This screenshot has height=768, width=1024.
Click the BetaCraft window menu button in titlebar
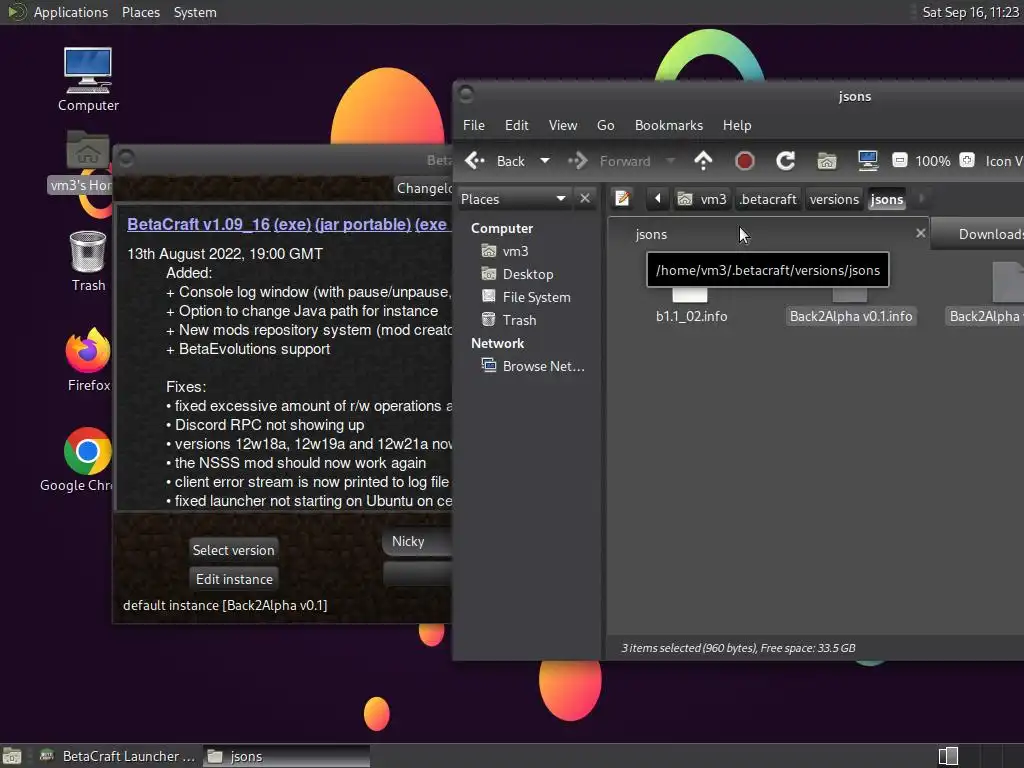[x=126, y=159]
